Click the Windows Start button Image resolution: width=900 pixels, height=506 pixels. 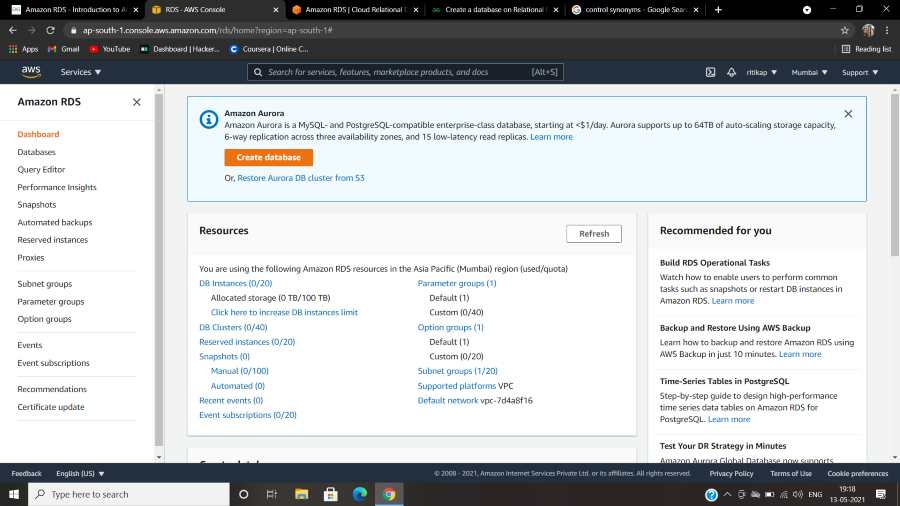pos(14,494)
